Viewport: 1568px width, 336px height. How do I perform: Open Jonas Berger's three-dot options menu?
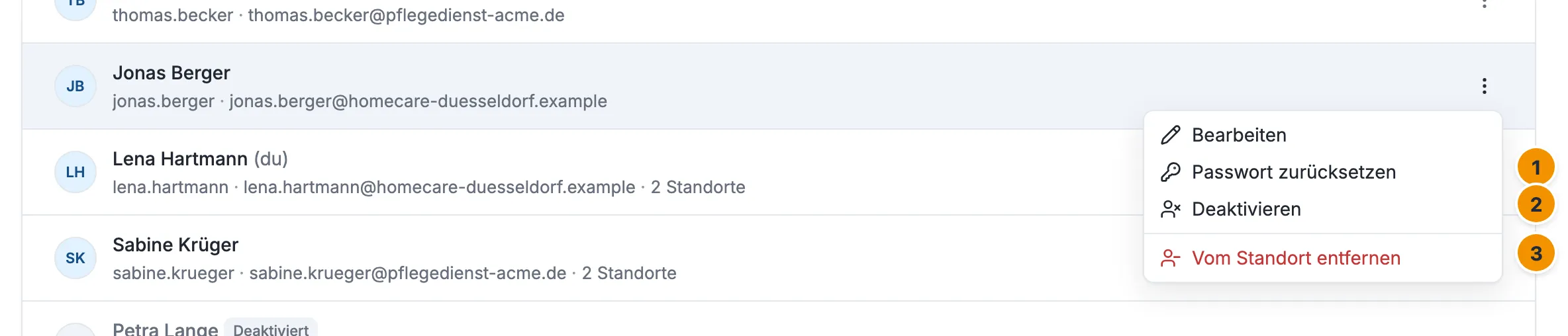click(x=1484, y=86)
